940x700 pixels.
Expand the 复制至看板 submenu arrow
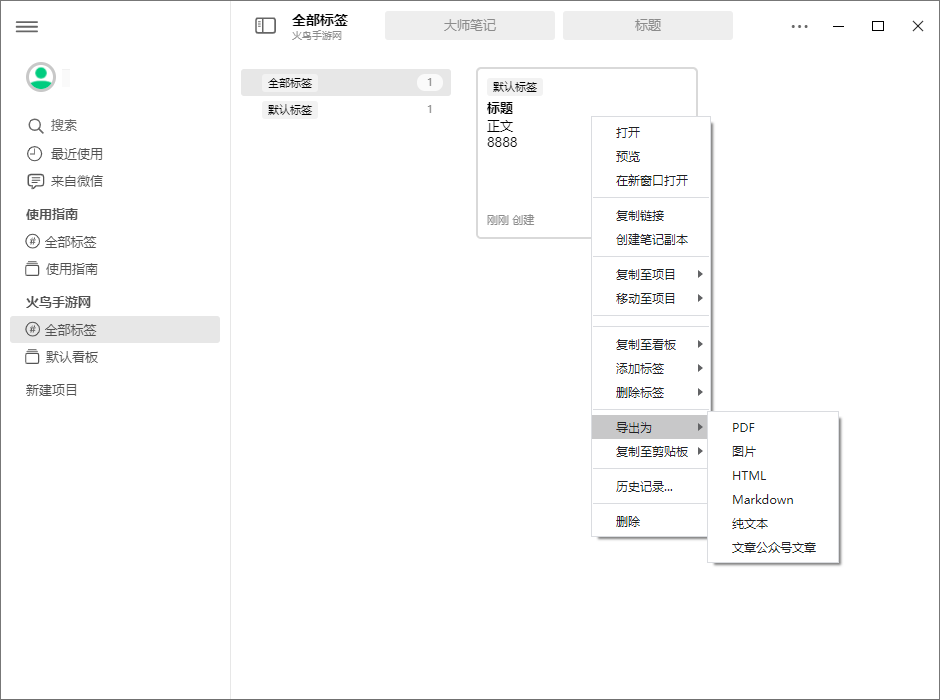click(700, 345)
